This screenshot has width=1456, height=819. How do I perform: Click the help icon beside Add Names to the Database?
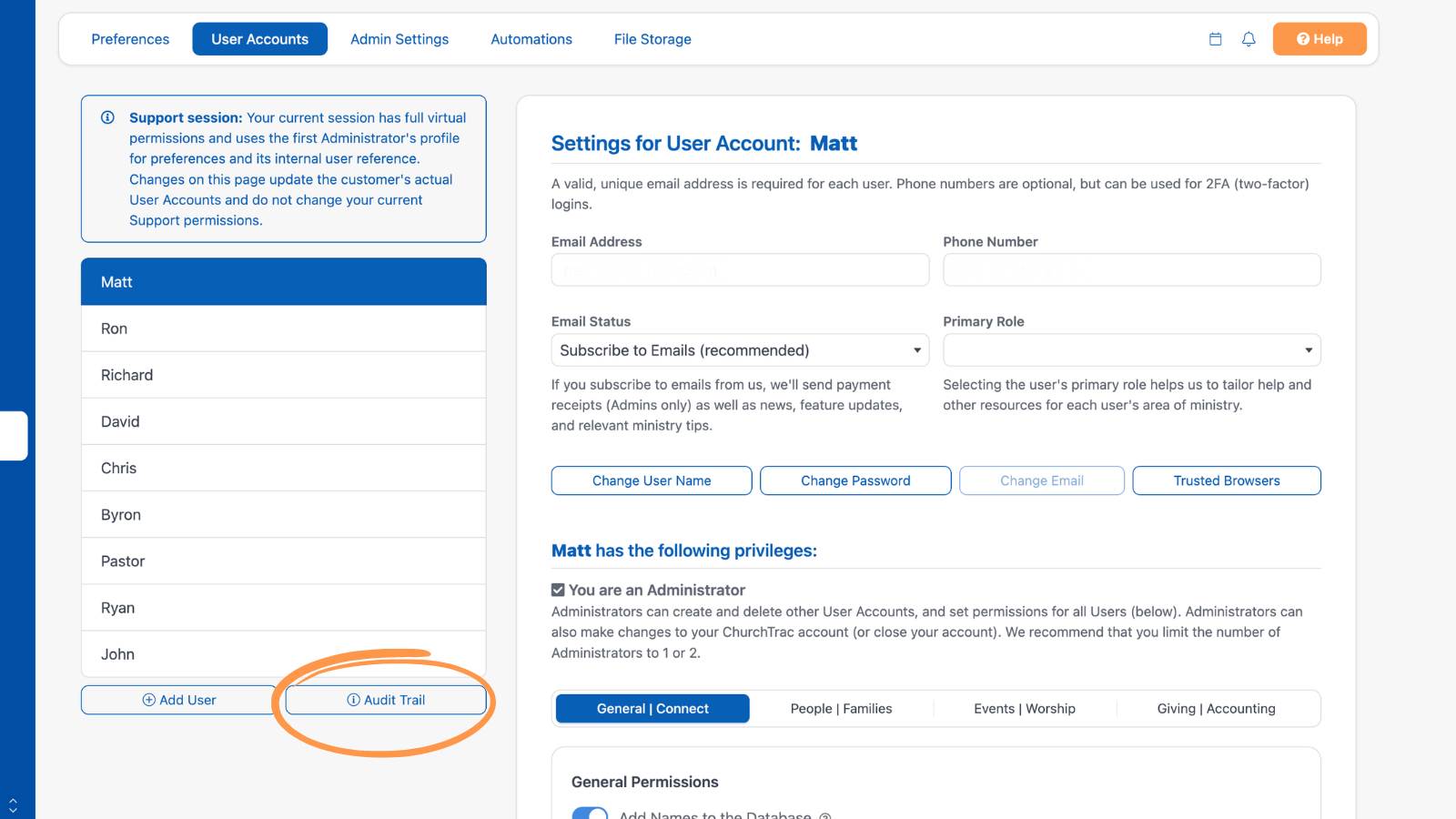pyautogui.click(x=825, y=815)
